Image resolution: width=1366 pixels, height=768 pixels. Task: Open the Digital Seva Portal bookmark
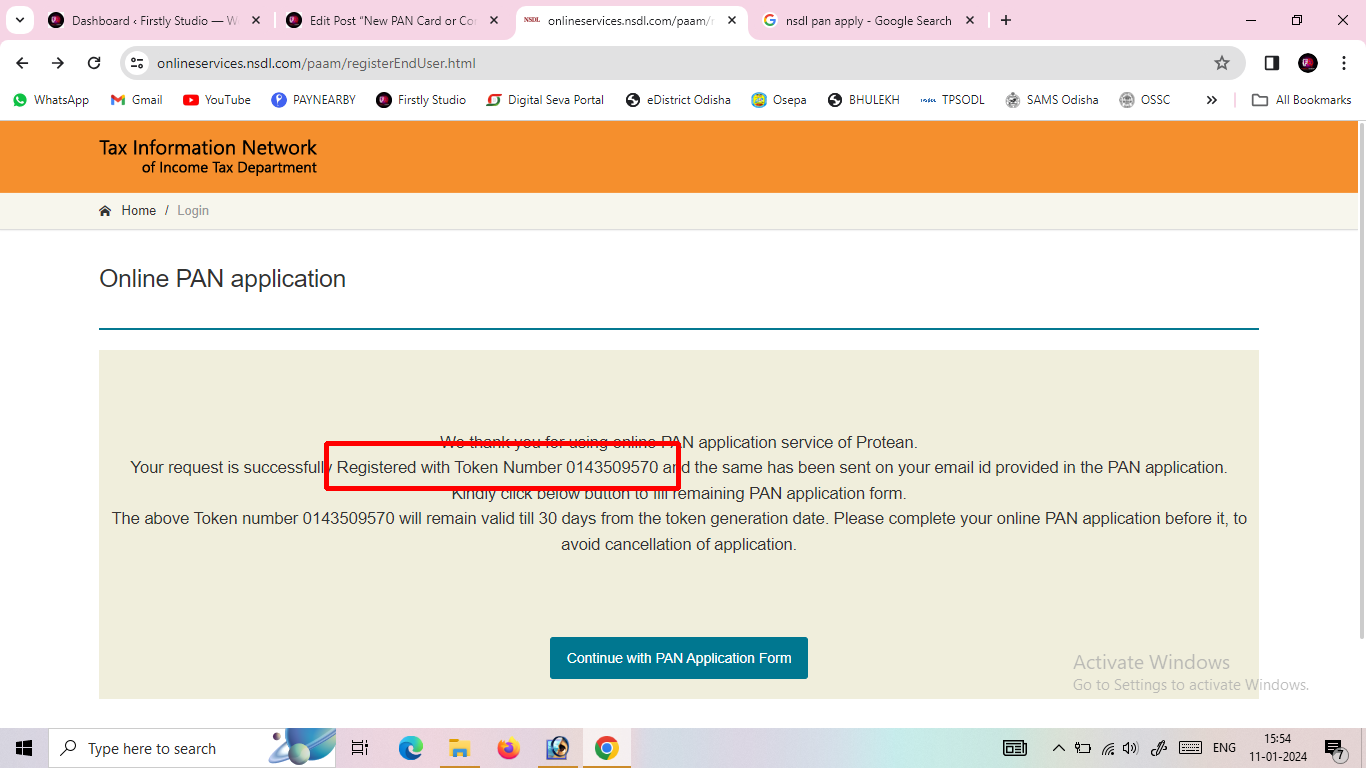[x=544, y=99]
